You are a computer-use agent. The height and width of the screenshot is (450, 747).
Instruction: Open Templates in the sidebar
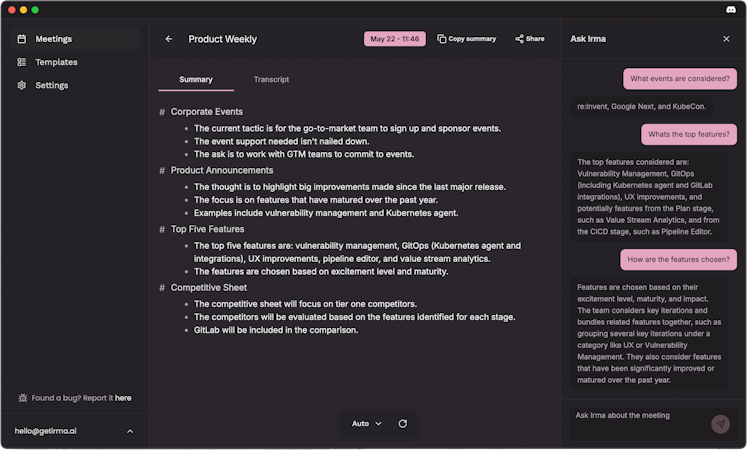click(x=56, y=62)
